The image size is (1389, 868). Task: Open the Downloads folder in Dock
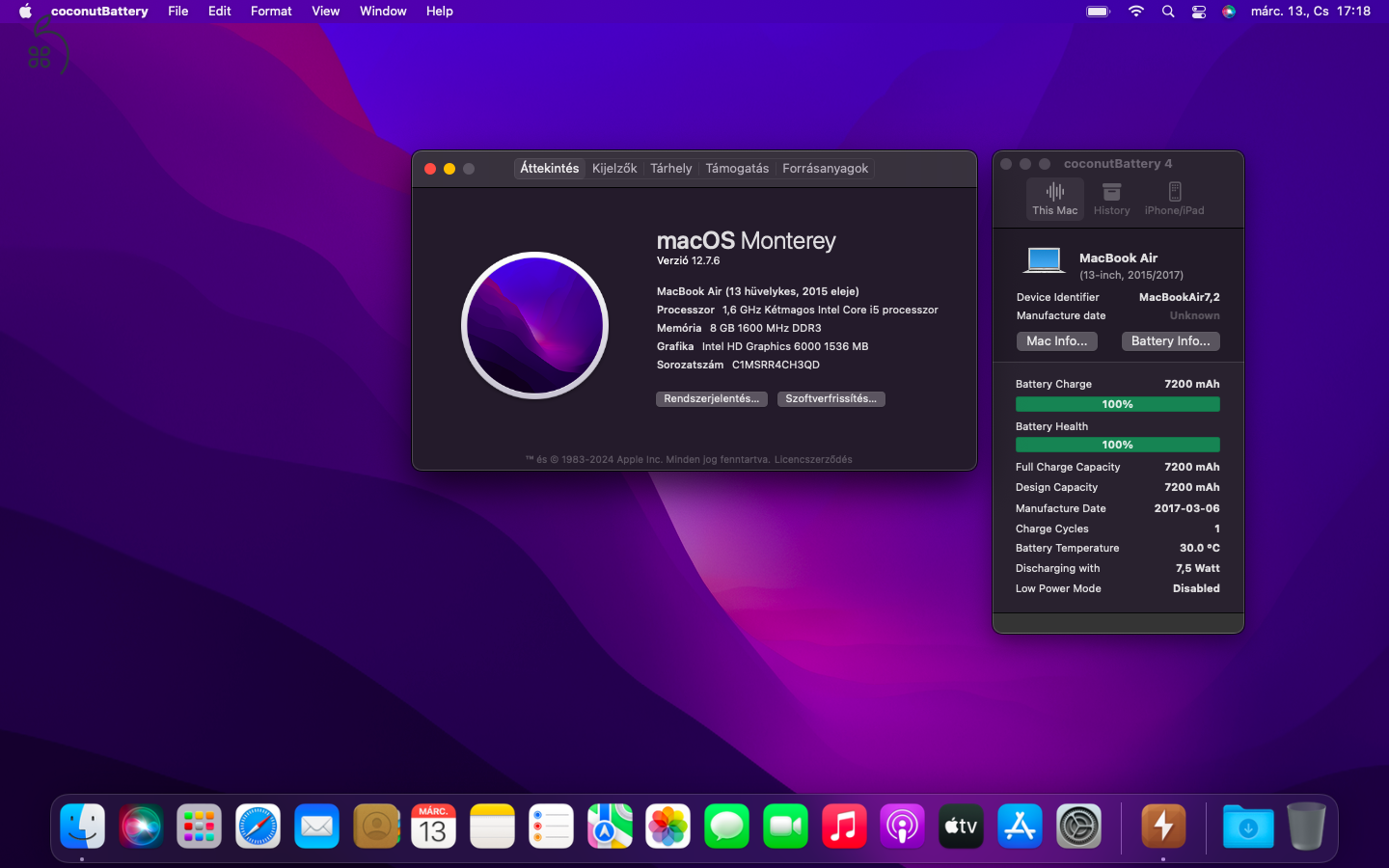tap(1248, 827)
